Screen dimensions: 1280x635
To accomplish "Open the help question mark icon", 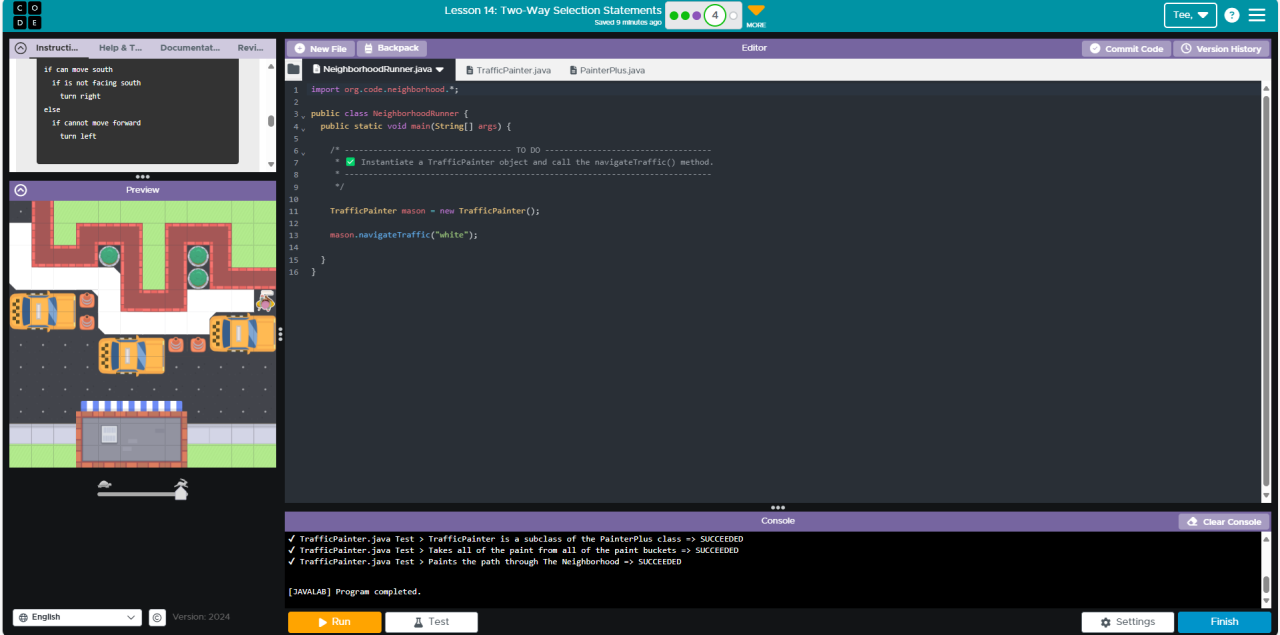I will pos(1231,15).
